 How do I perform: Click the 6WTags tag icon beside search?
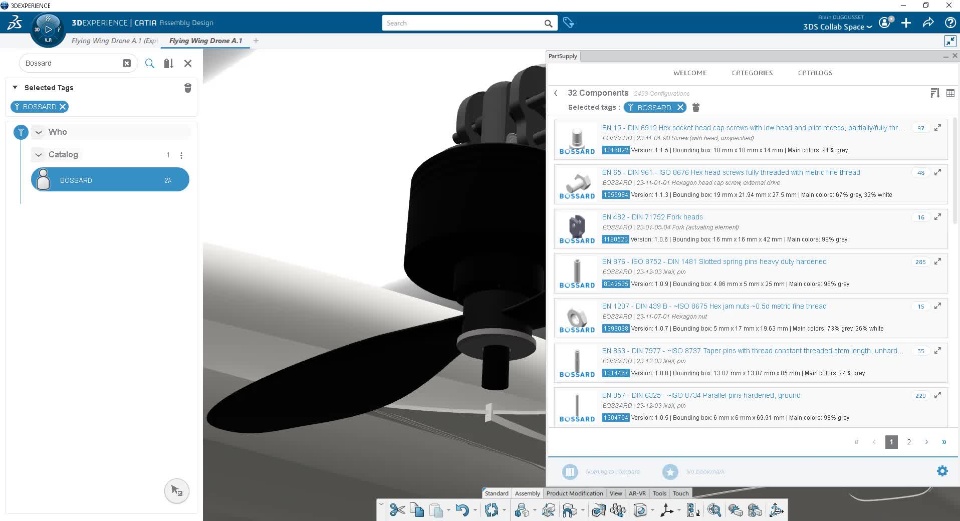point(569,23)
